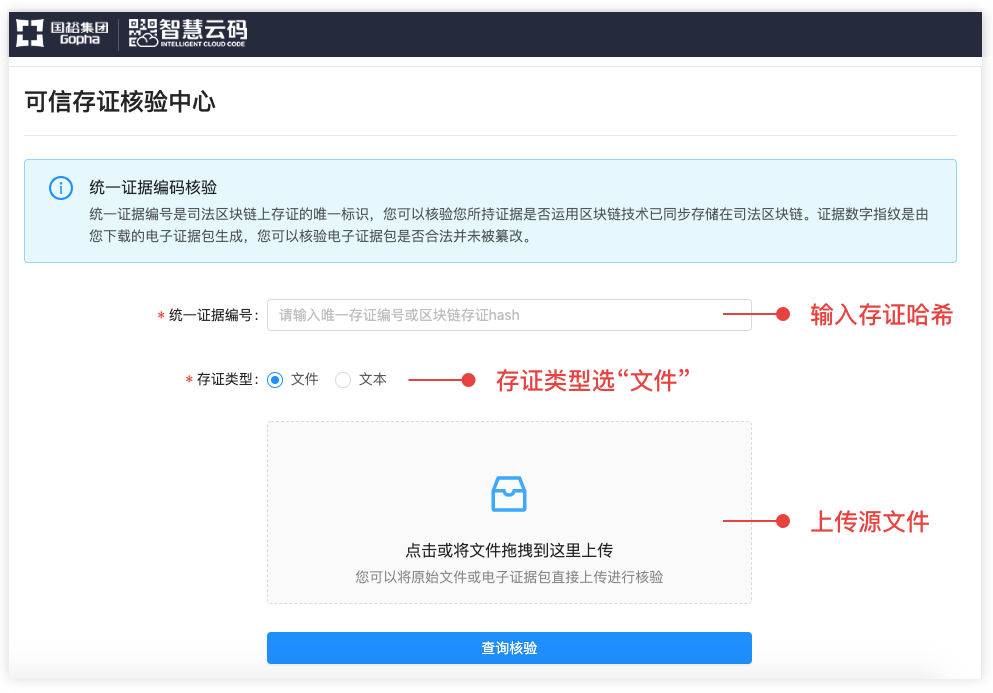The width and height of the screenshot is (993, 693).
Task: Click the red dot beside 上传源文件
Action: 784,521
